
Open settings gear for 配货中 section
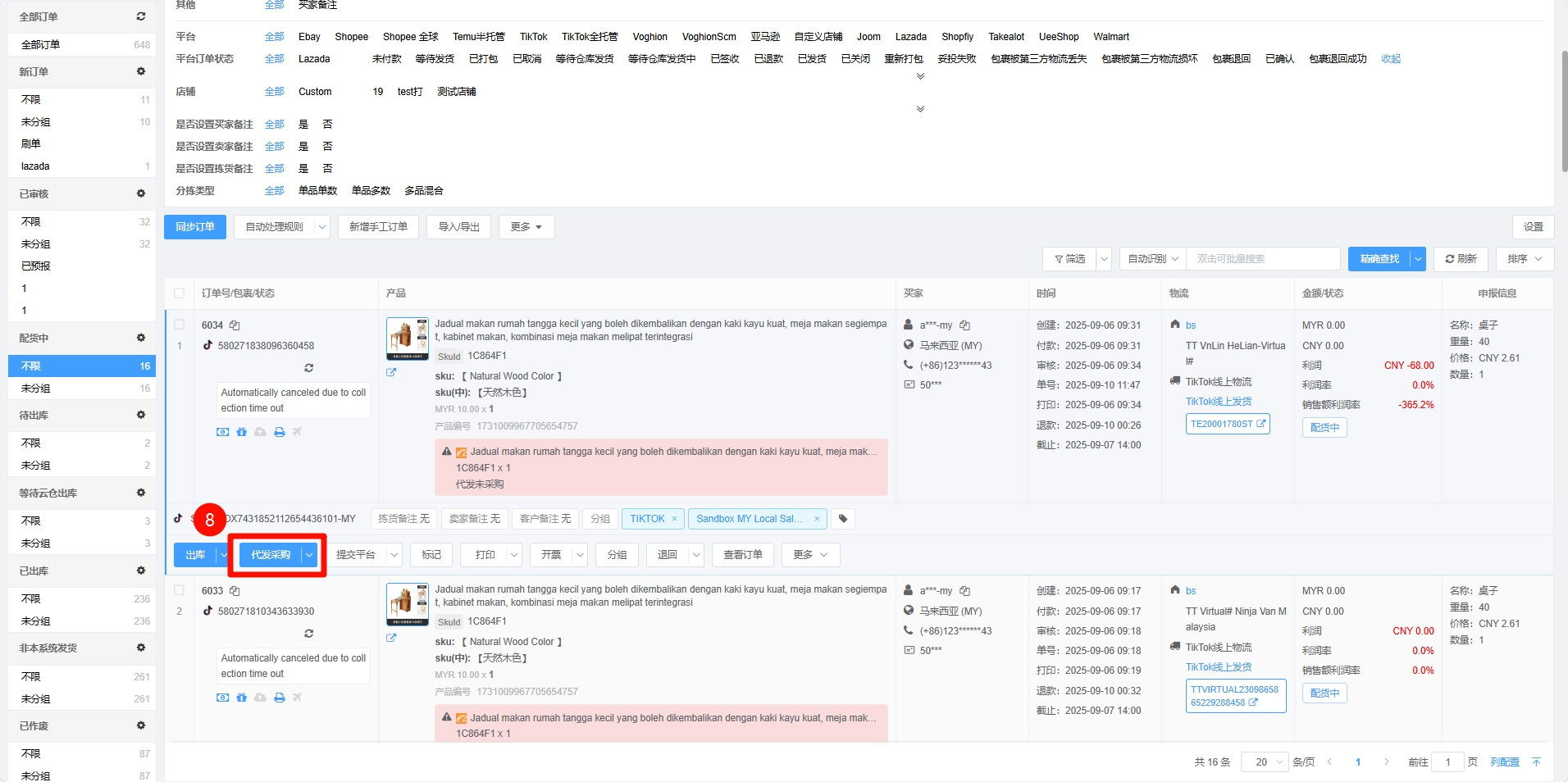(141, 338)
